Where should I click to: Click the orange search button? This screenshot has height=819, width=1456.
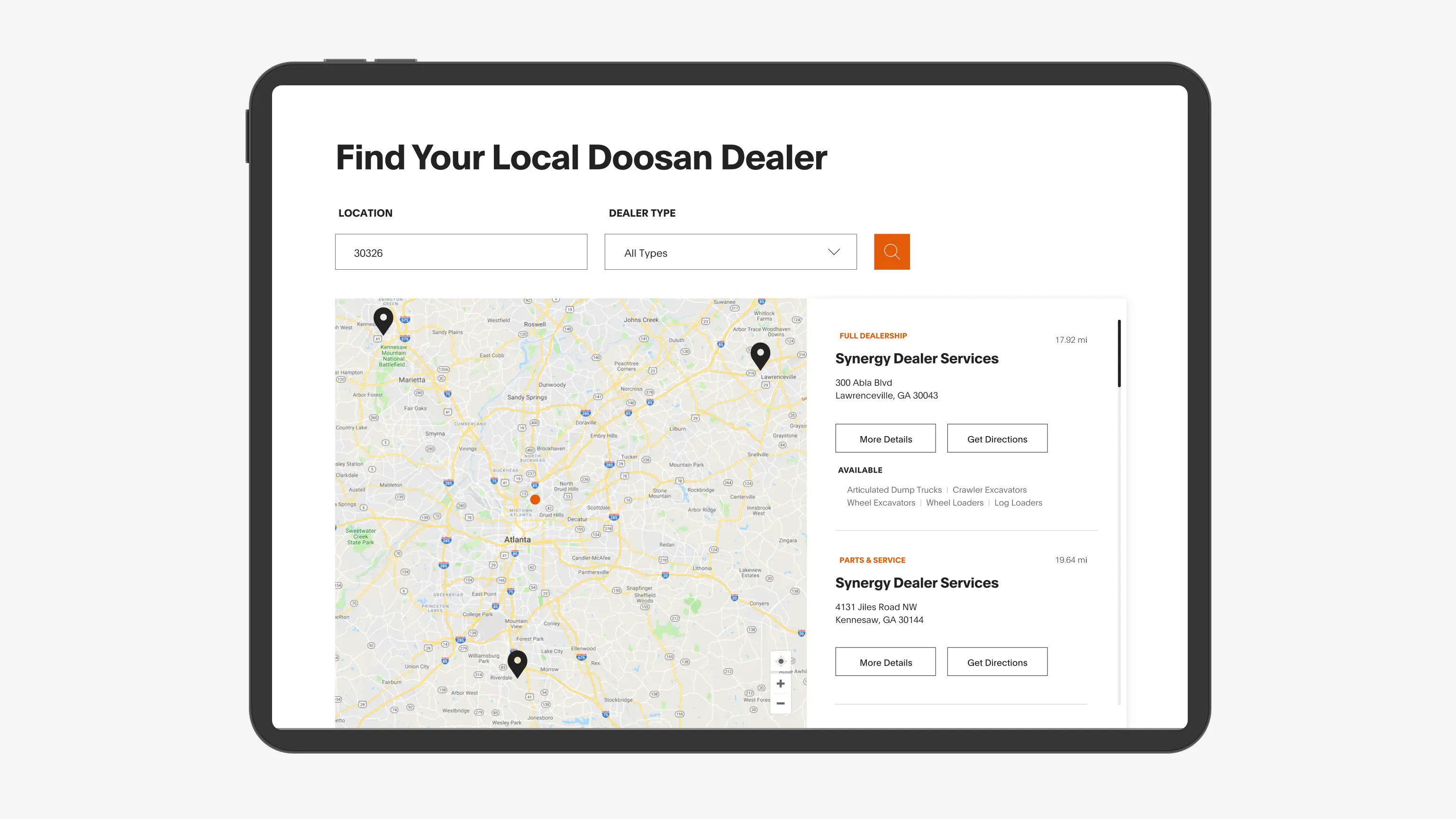892,251
